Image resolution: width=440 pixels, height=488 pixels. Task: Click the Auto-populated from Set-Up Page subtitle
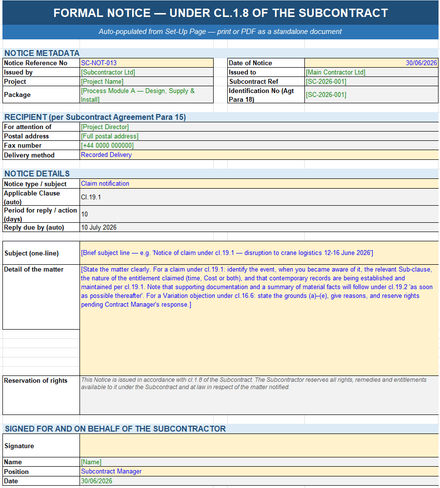tap(220, 32)
